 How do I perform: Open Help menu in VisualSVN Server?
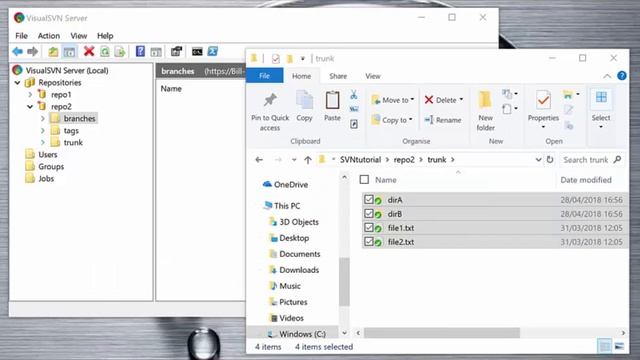[x=105, y=36]
